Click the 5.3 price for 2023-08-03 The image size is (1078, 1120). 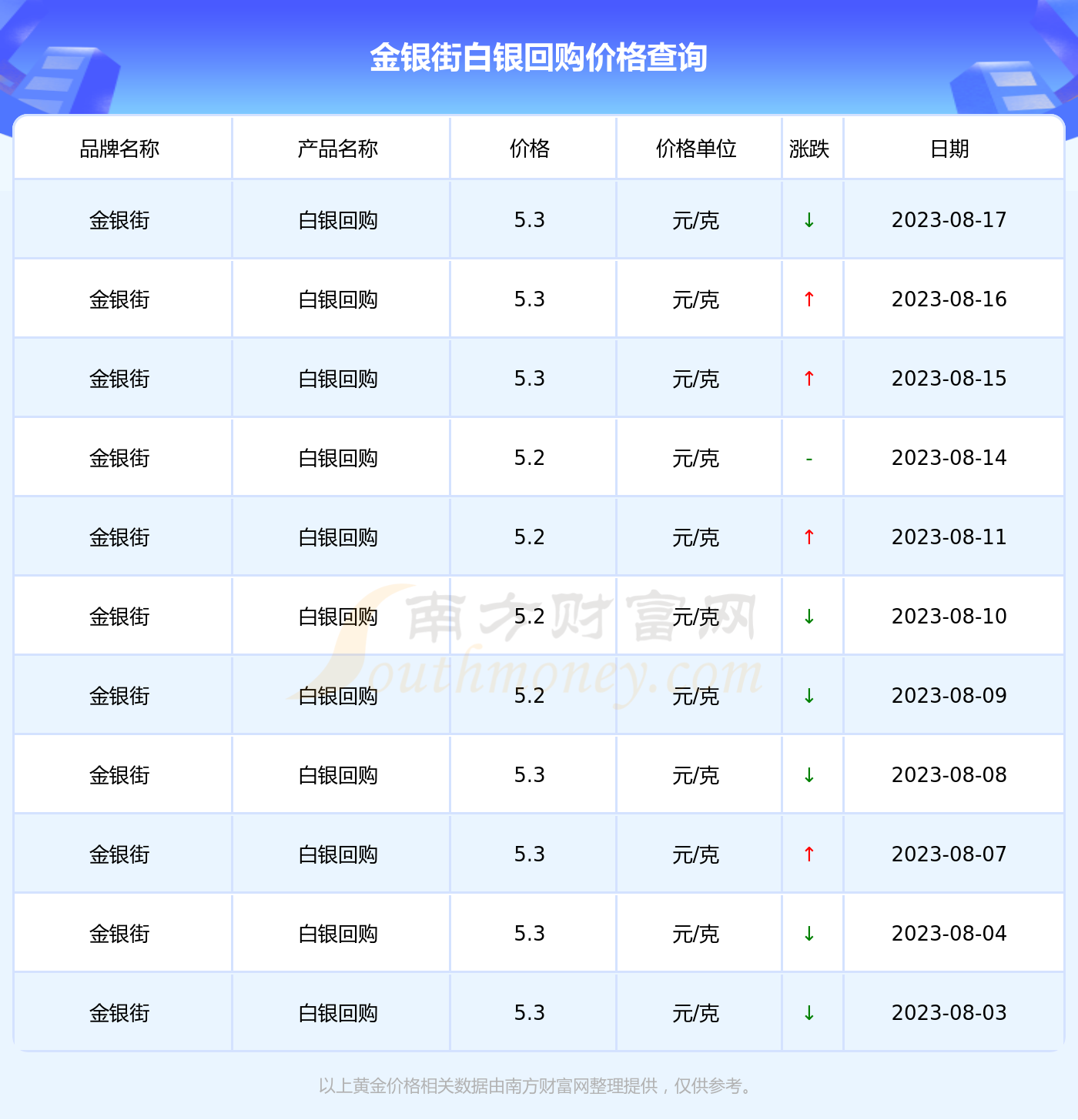(x=530, y=1013)
